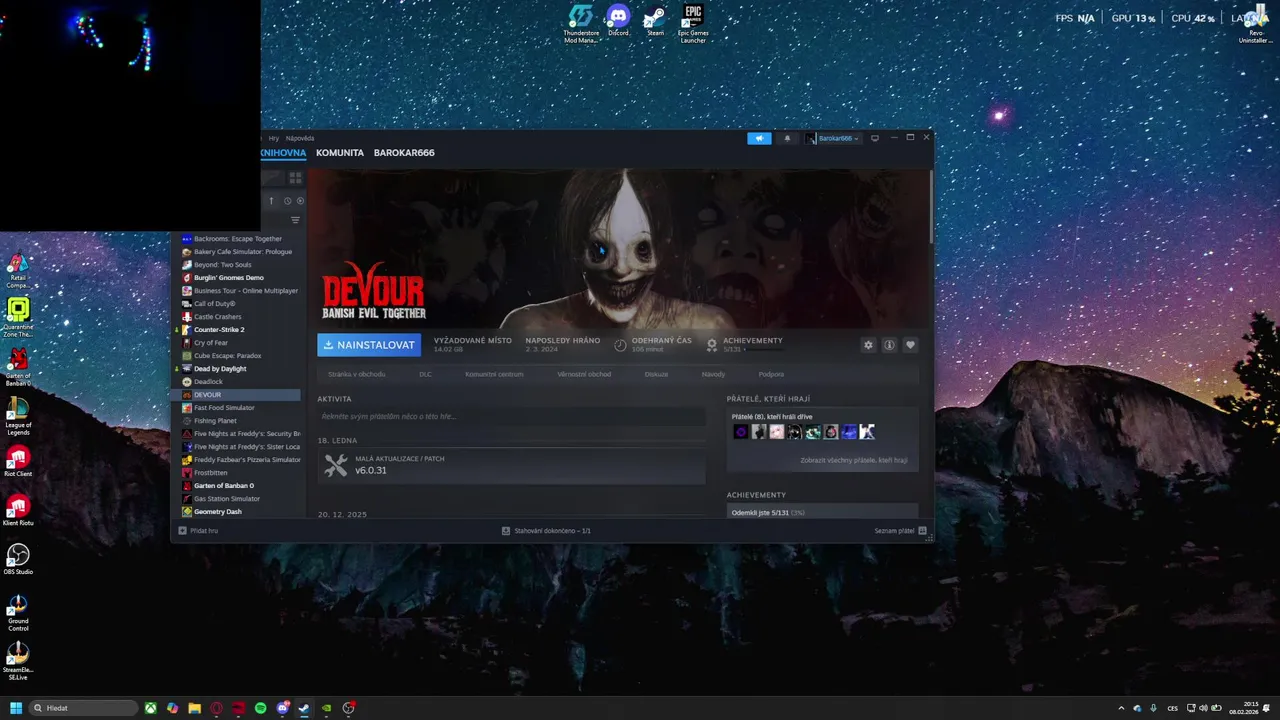The image size is (1280, 720).
Task: Open League of Legends desktop shortcut
Action: [x=18, y=417]
